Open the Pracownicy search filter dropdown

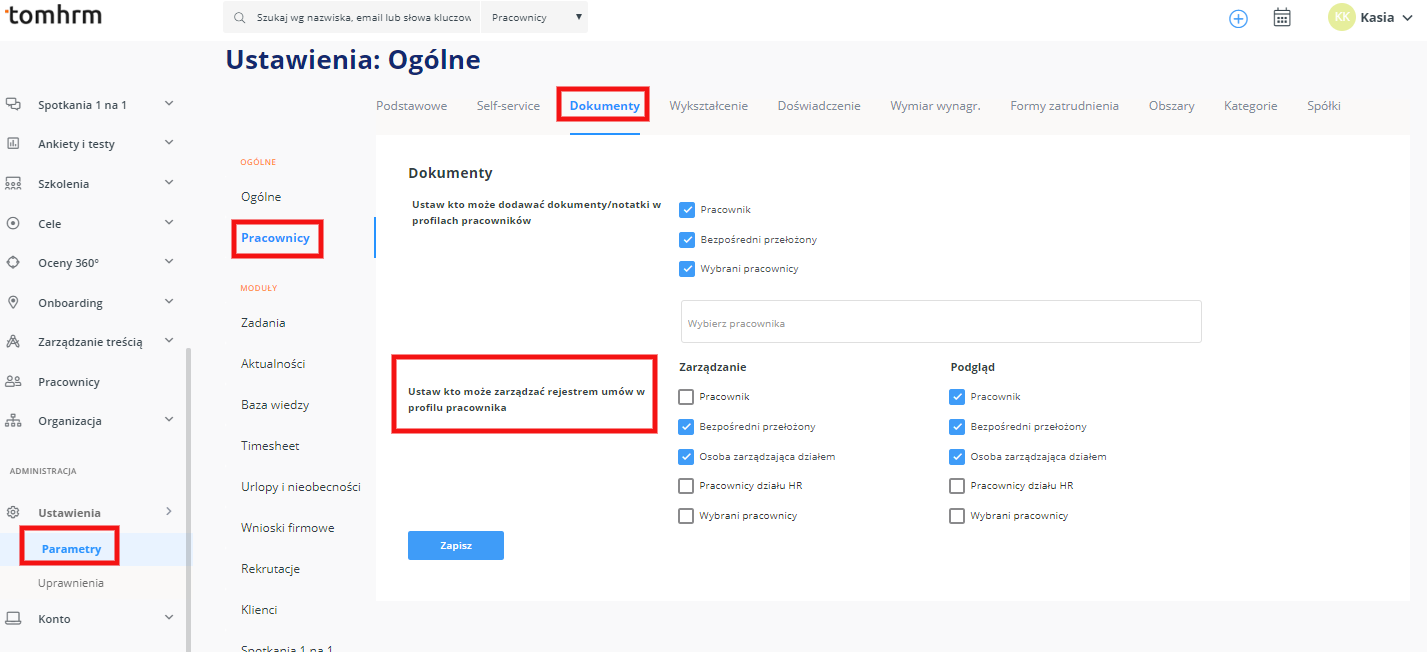tap(535, 18)
